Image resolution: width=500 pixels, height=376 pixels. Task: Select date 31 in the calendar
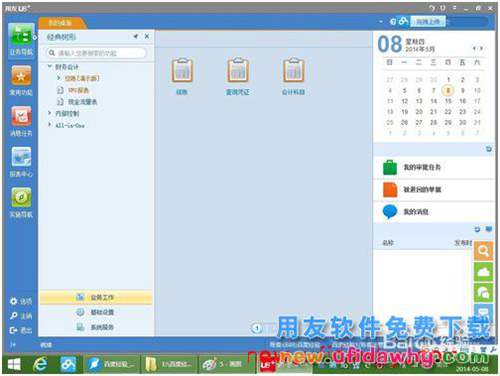coord(477,122)
